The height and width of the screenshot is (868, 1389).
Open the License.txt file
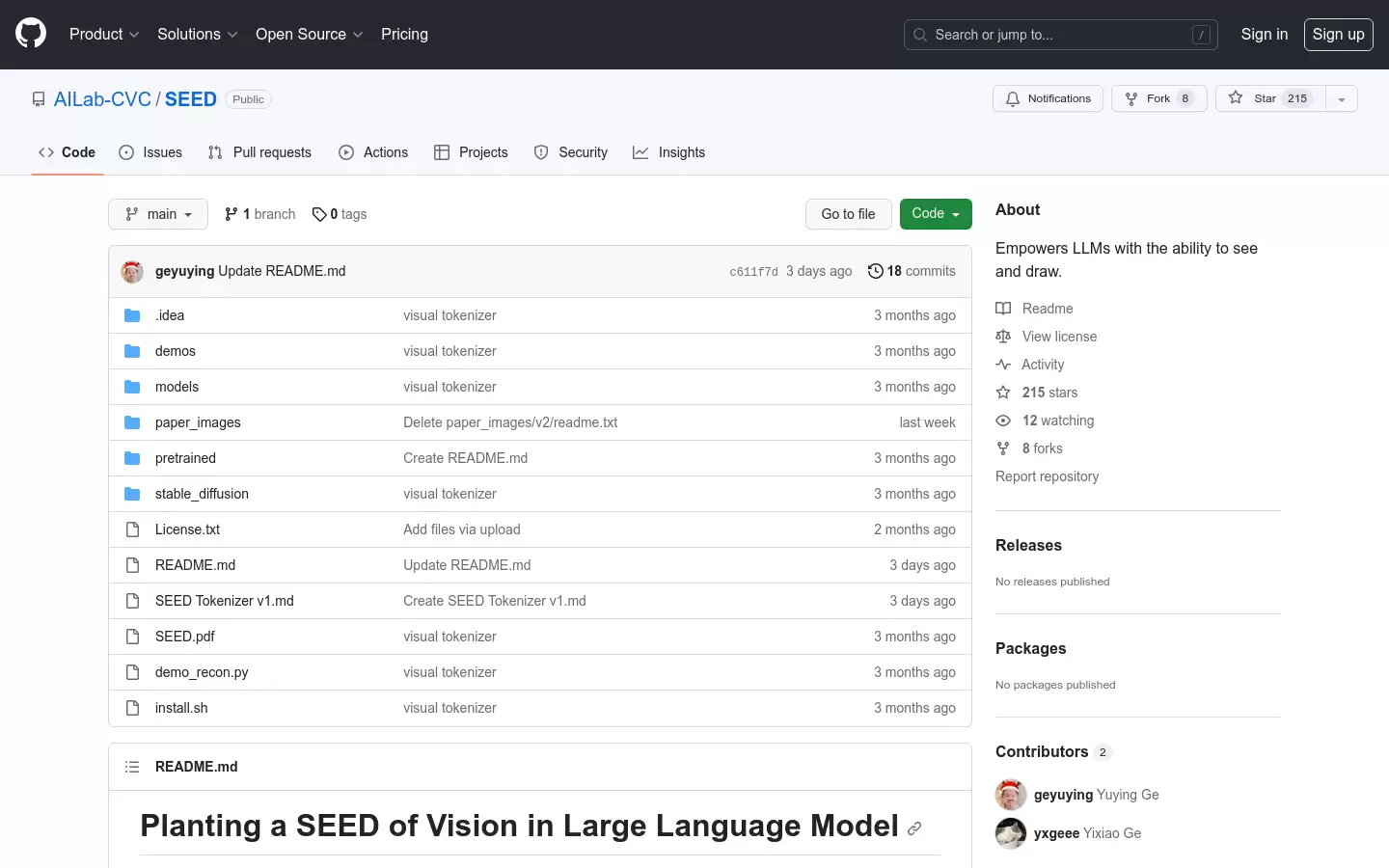[x=187, y=529]
